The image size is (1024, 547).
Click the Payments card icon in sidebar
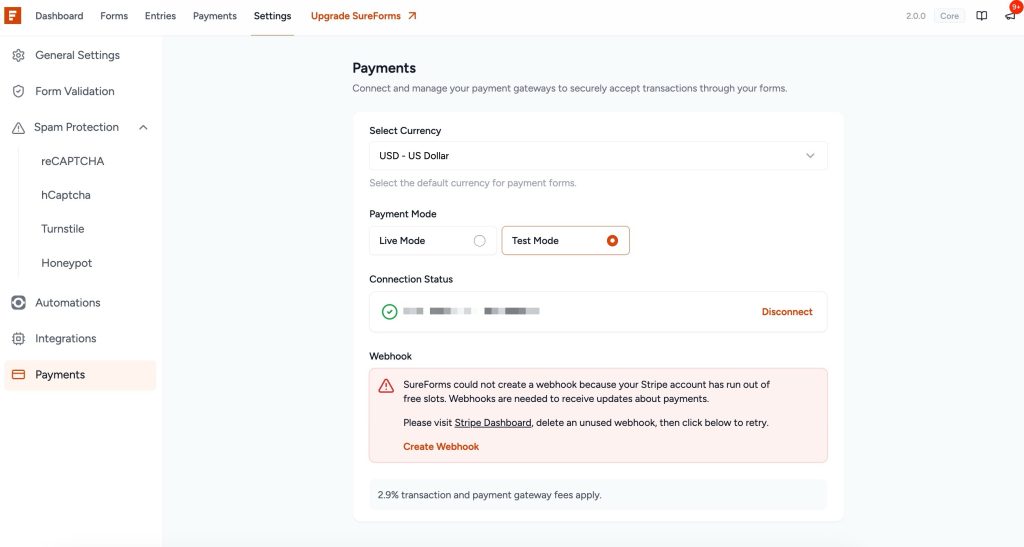click(18, 375)
